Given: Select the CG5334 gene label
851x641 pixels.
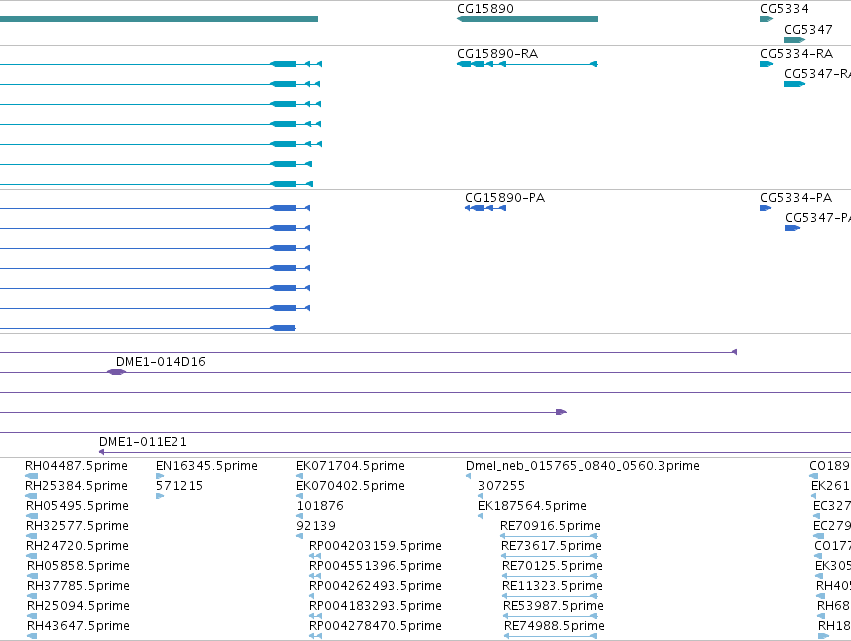Looking at the screenshot, I should click(x=784, y=9).
